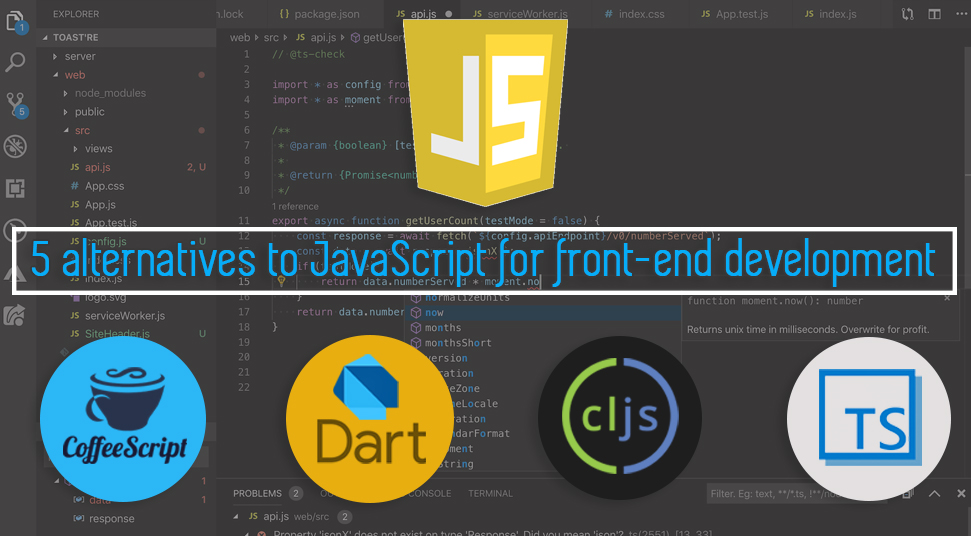This screenshot has width=971, height=536.
Task: Switch to the index.css tab
Action: pyautogui.click(x=634, y=14)
